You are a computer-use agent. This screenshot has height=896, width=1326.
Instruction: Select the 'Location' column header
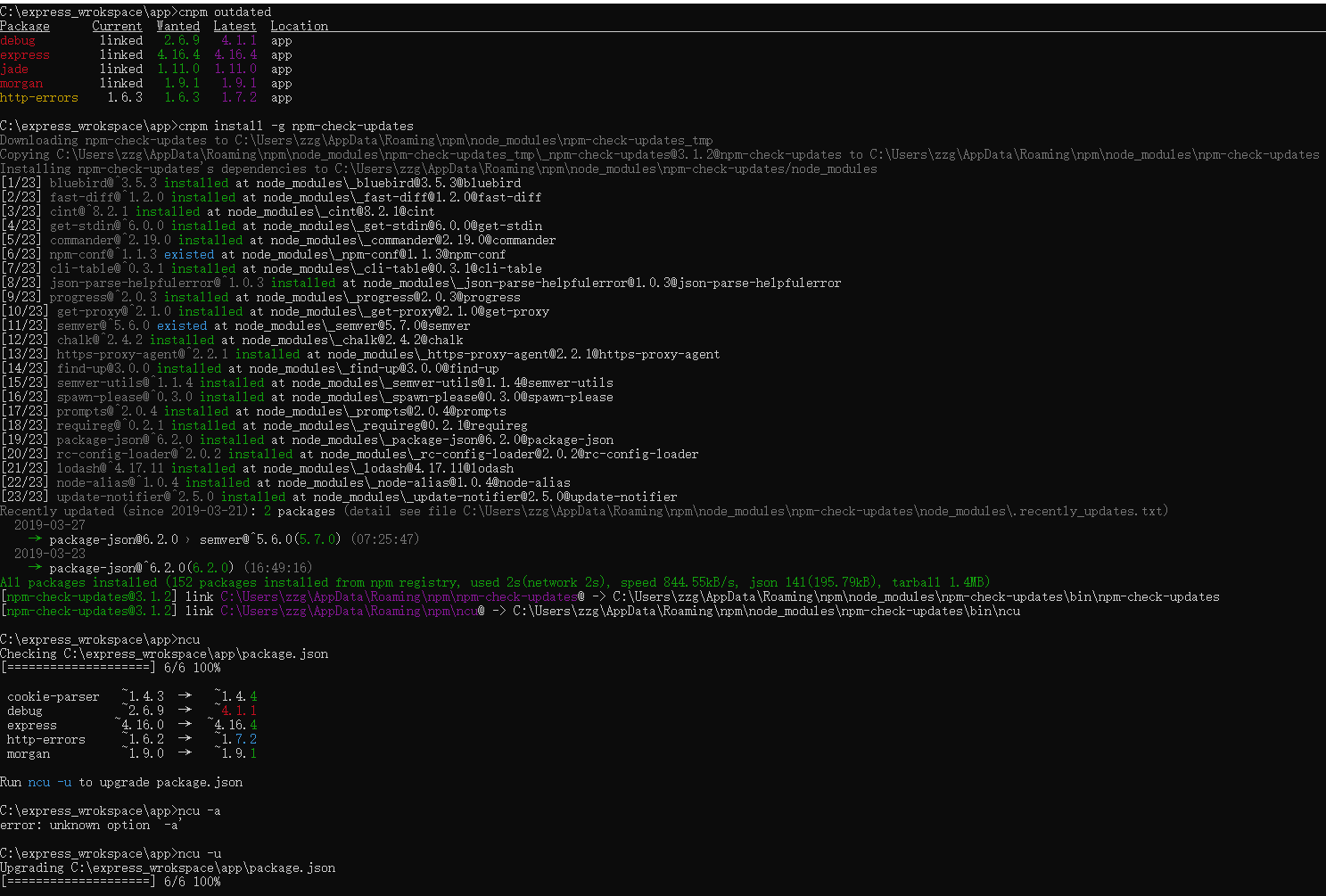[300, 26]
